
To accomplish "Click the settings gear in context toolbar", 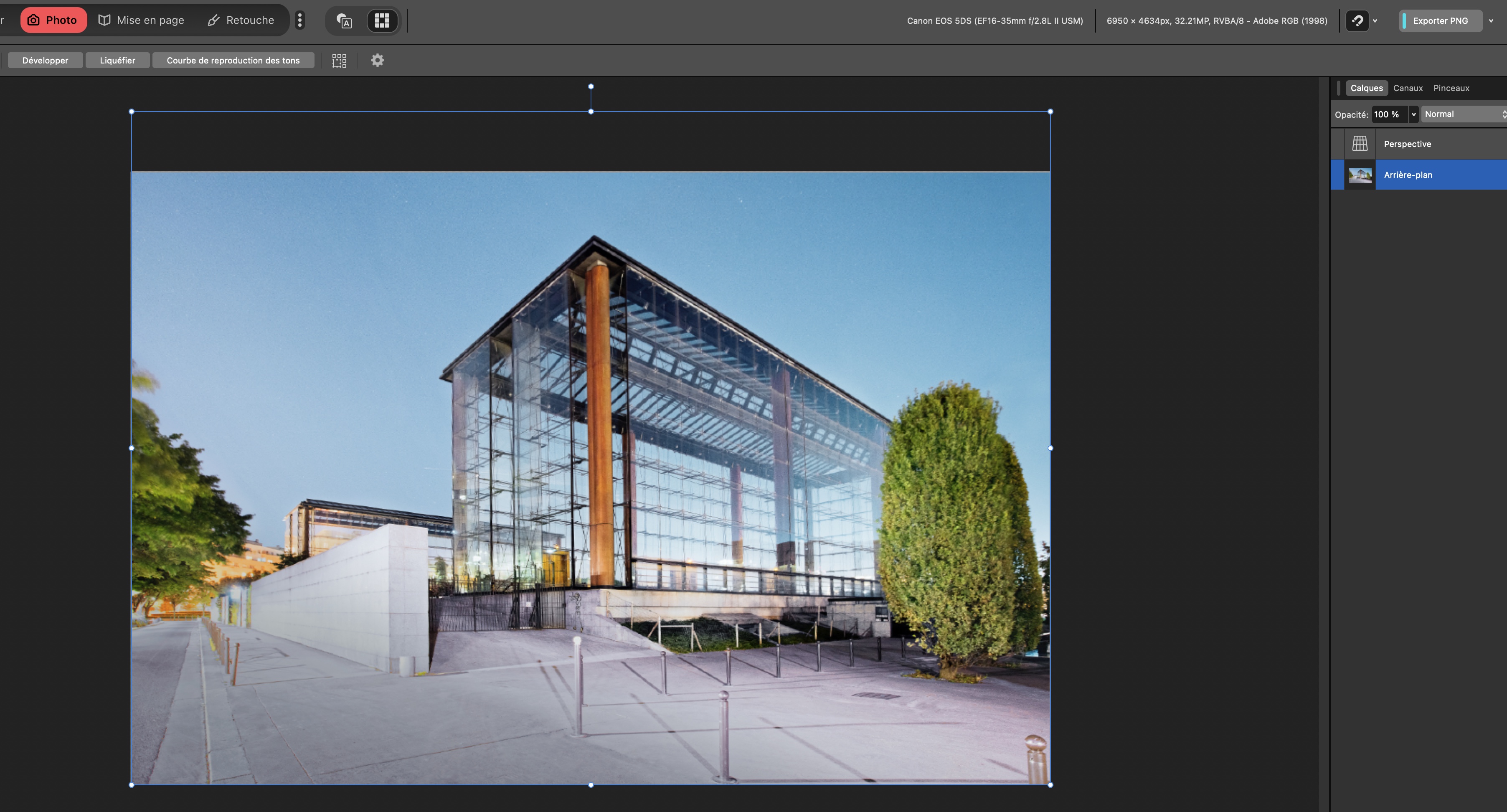I will 377,60.
